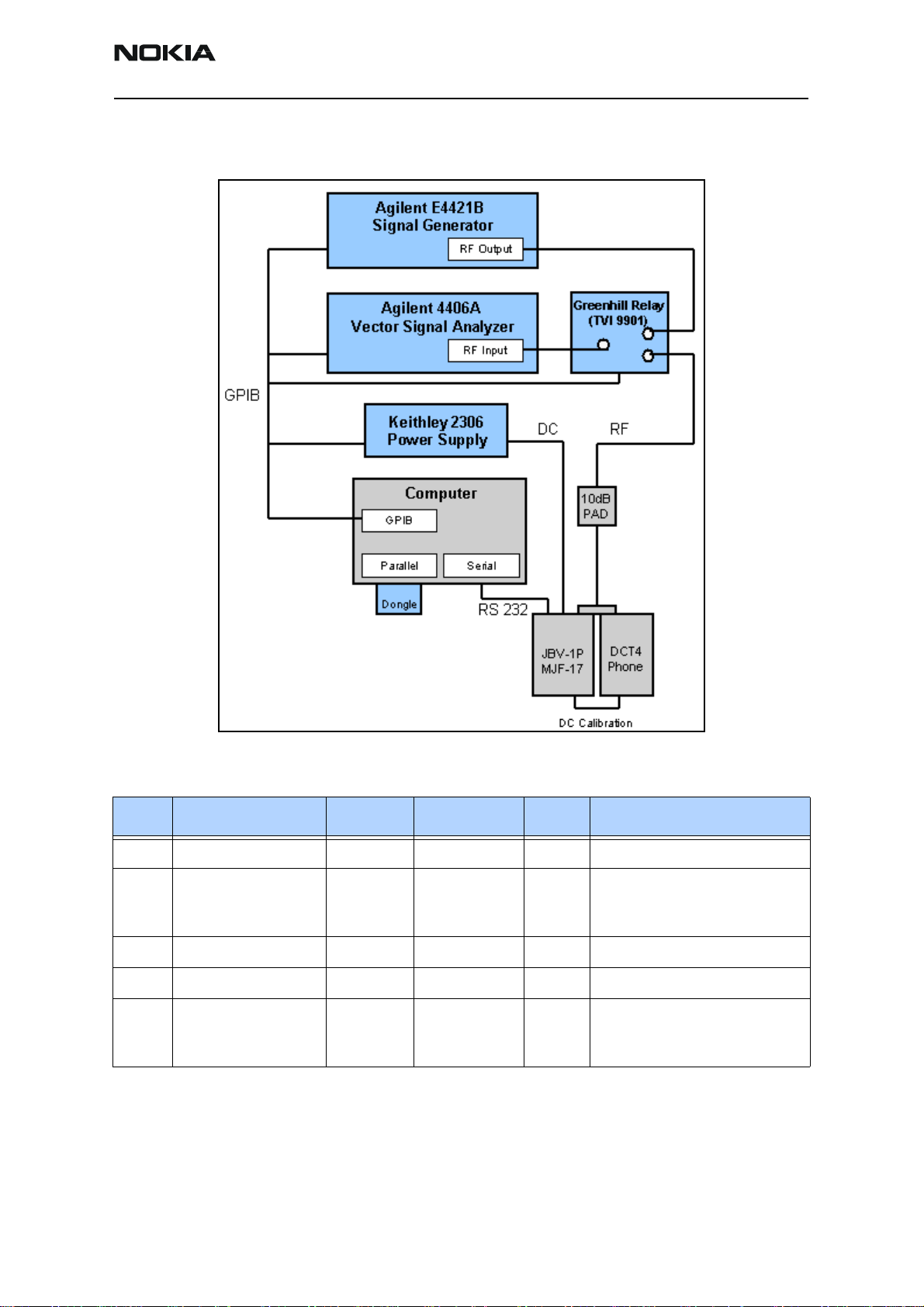Click the GPIB bus label on the left
Image resolution: width=924 pixels, height=1307 pixels.
(242, 396)
